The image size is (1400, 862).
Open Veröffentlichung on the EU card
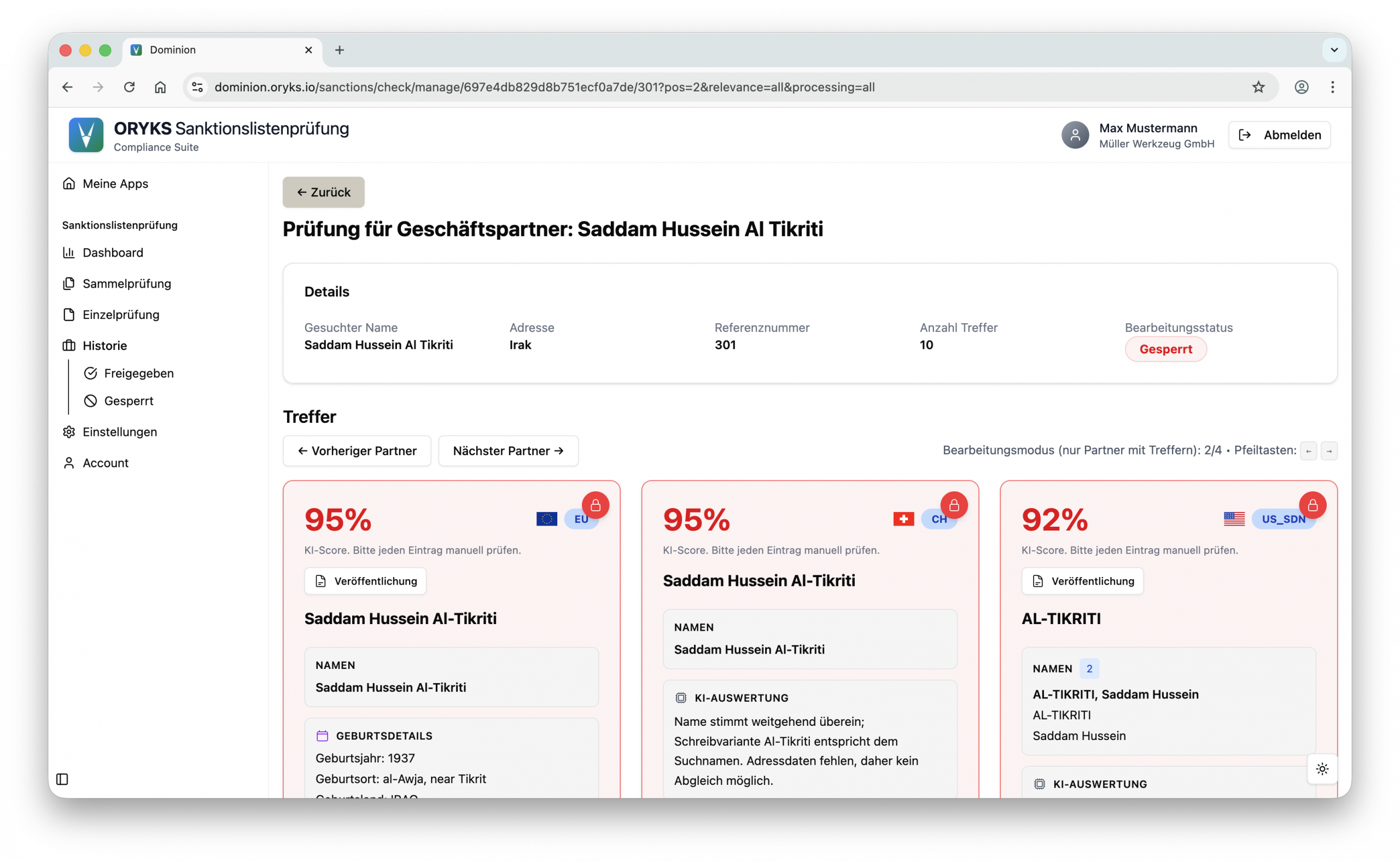(365, 581)
